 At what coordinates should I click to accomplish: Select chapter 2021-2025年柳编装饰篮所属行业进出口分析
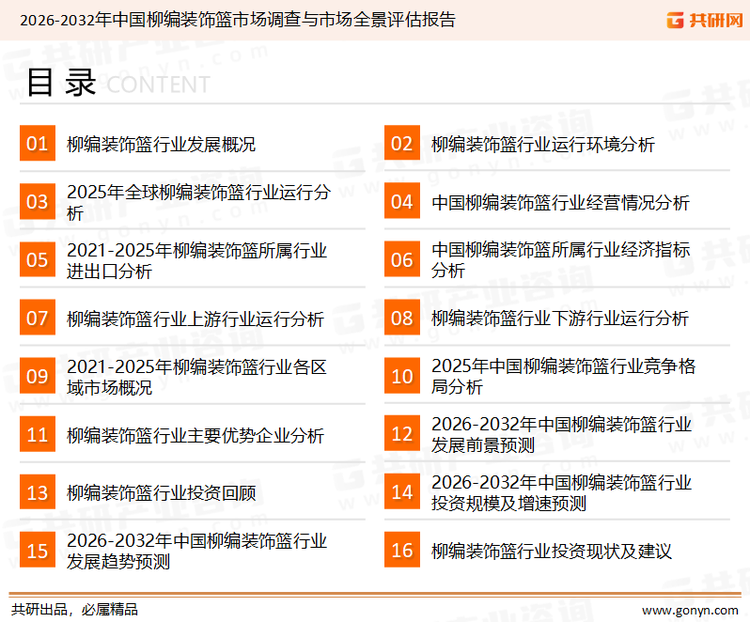(x=197, y=260)
